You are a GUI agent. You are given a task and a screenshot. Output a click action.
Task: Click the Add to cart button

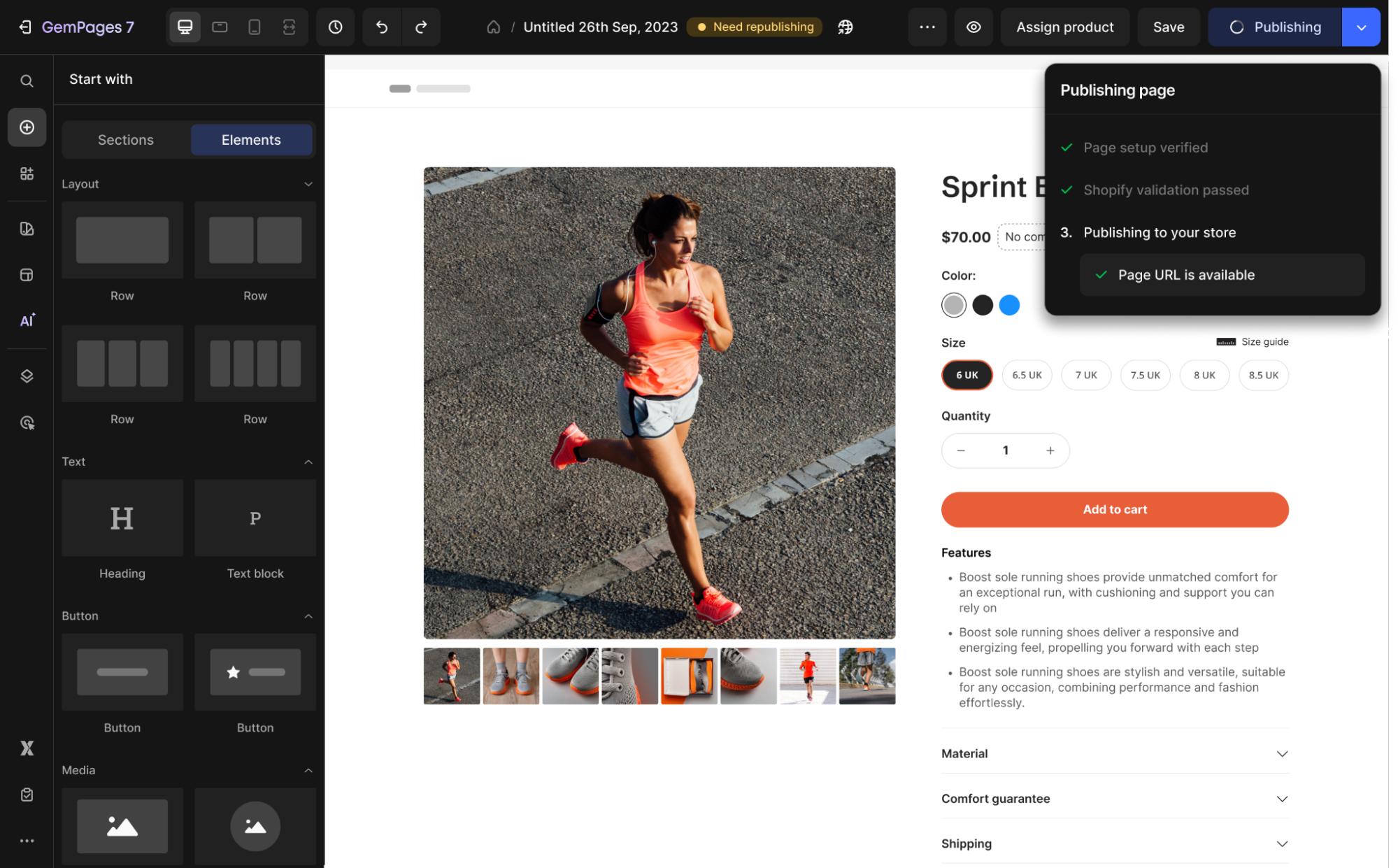click(x=1114, y=509)
